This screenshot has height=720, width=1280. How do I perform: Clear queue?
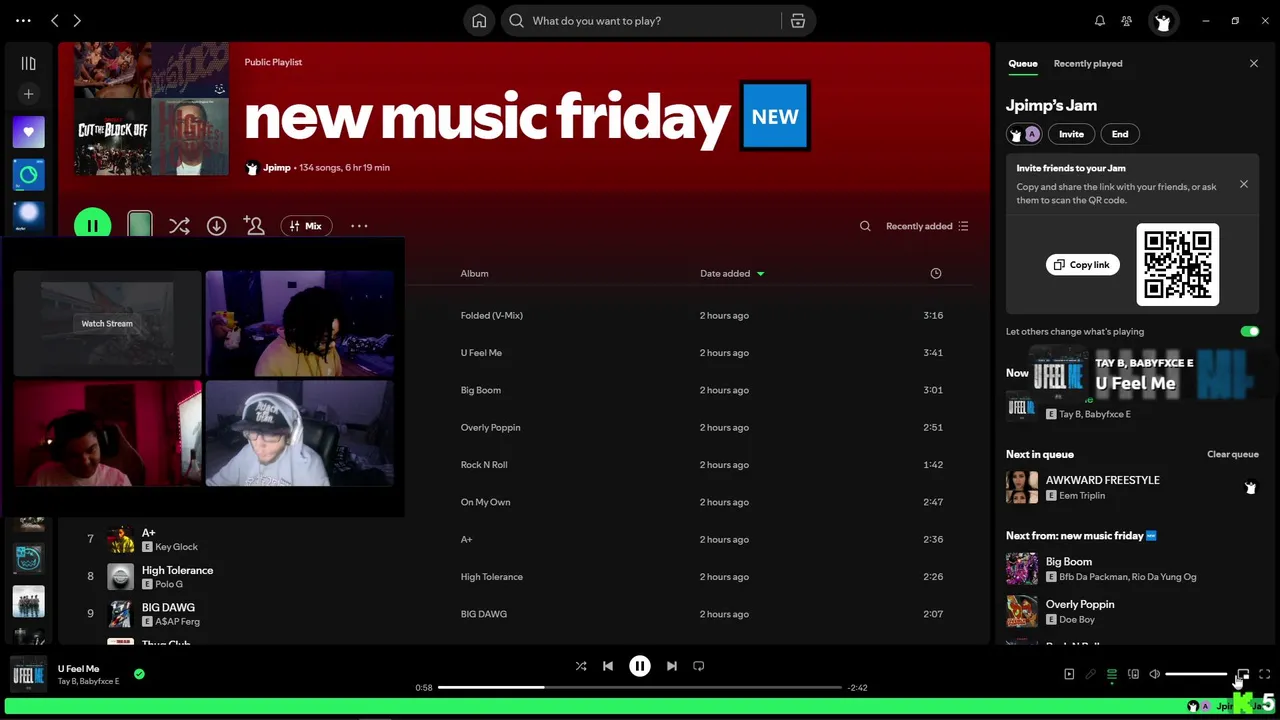pyautogui.click(x=1232, y=454)
